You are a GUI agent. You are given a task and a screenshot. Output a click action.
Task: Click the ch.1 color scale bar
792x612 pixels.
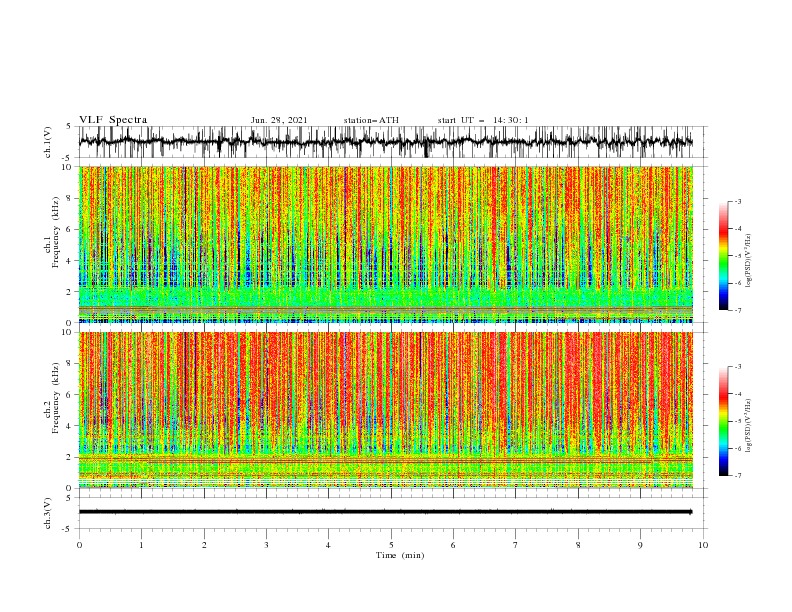pyautogui.click(x=723, y=256)
